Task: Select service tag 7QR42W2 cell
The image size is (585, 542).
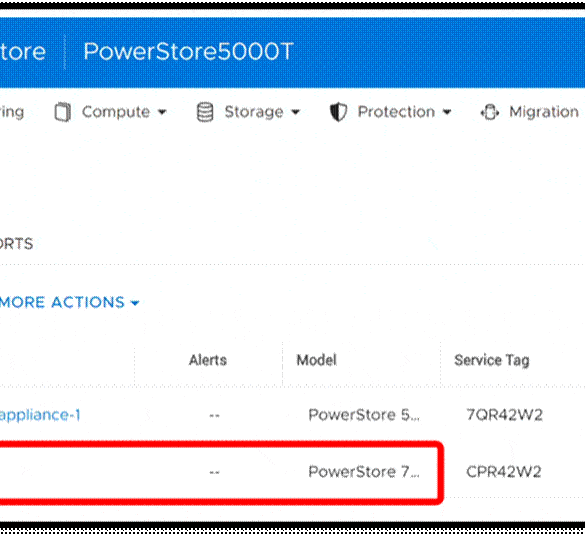Action: tap(504, 415)
